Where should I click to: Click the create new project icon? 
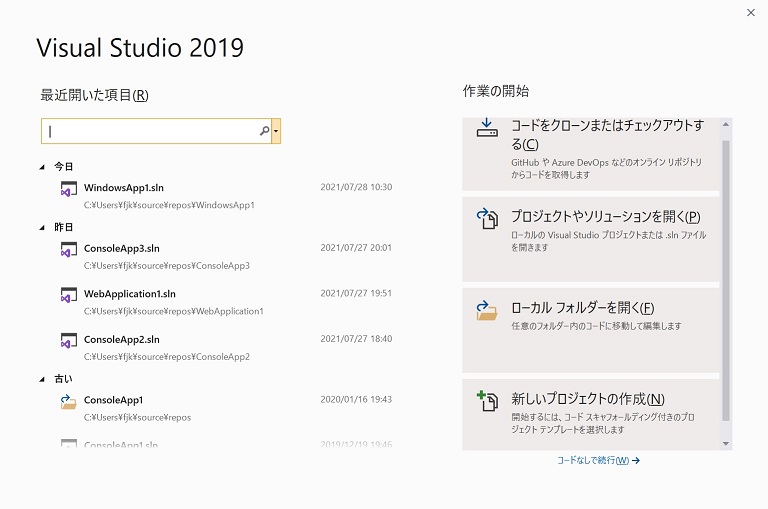(x=487, y=401)
